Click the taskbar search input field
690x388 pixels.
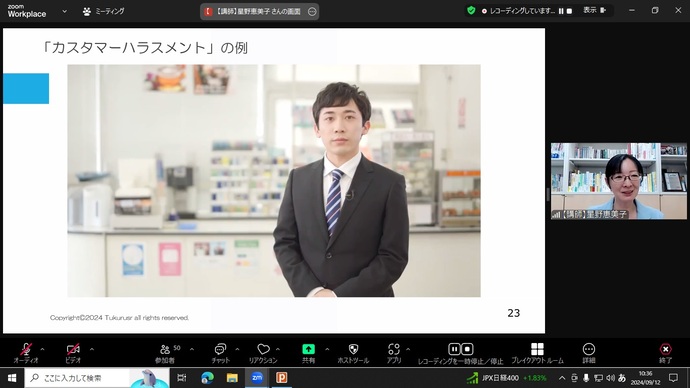[97, 378]
